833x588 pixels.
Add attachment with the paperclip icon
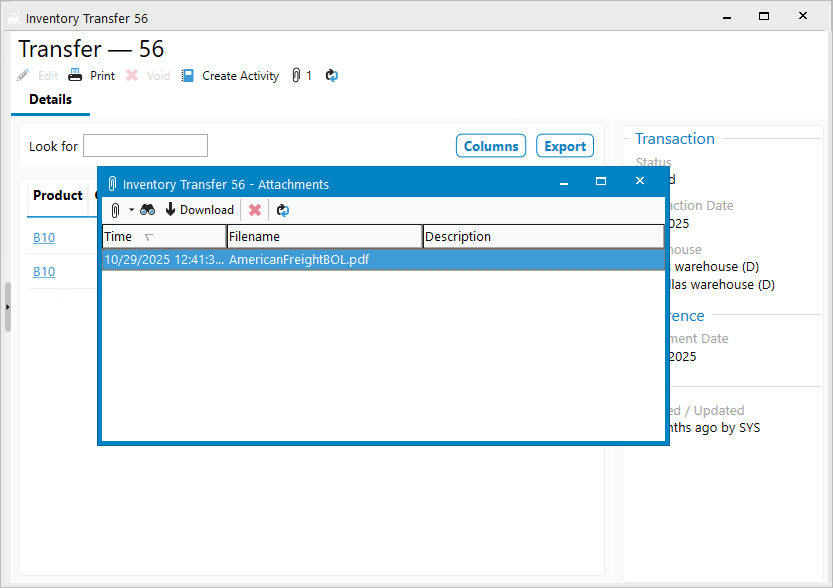[115, 210]
